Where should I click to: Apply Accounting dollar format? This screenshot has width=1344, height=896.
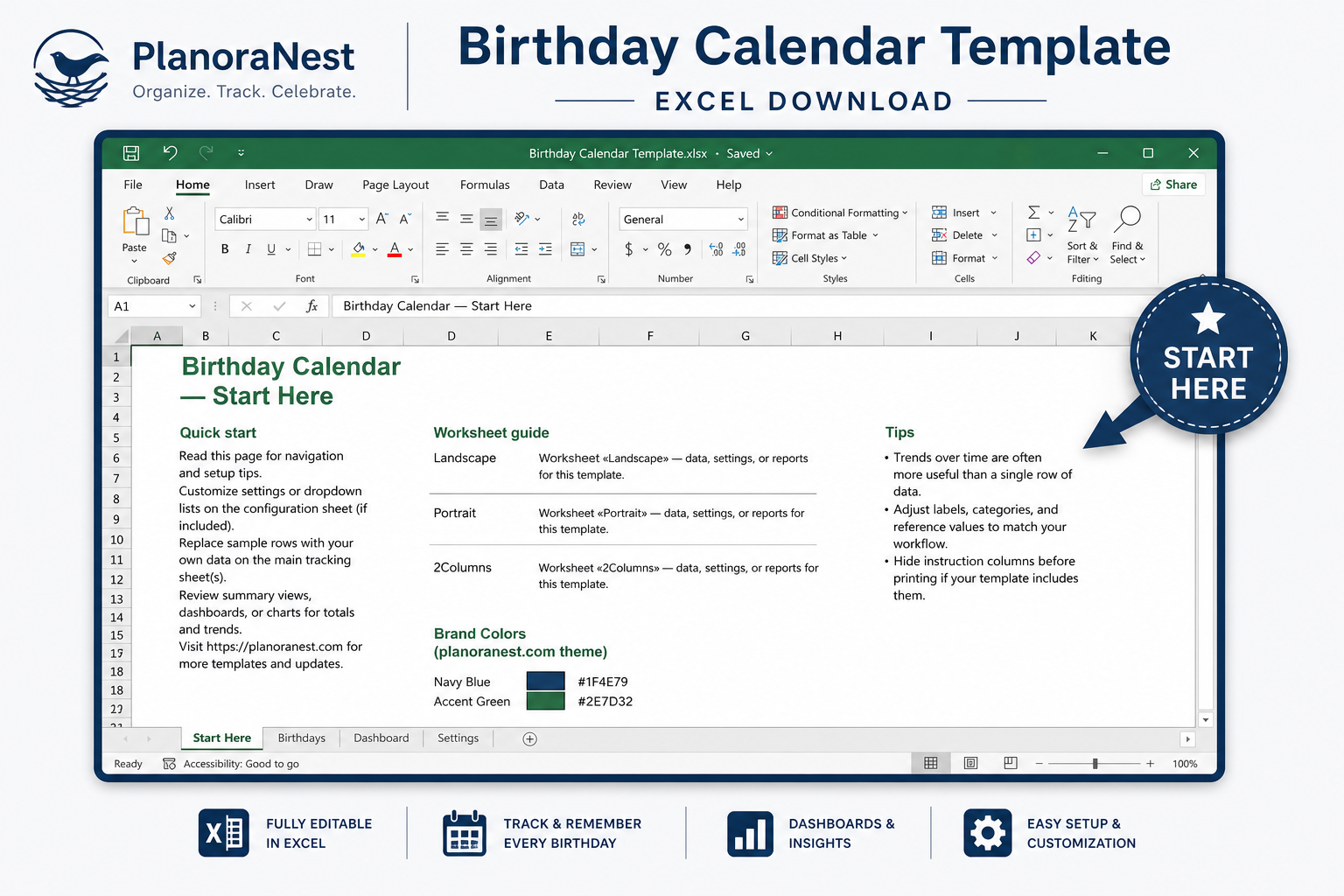629,249
